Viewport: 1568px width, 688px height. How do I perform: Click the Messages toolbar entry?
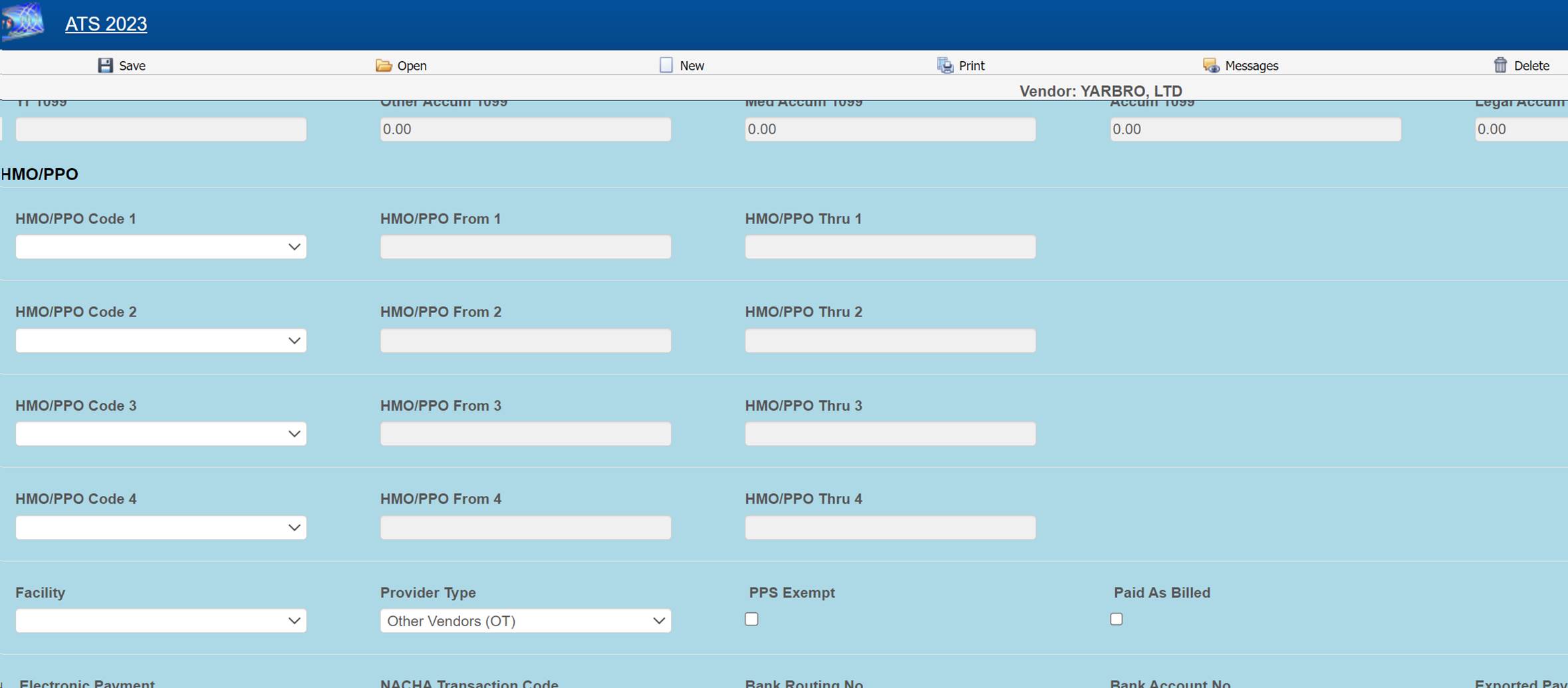[x=1251, y=65]
